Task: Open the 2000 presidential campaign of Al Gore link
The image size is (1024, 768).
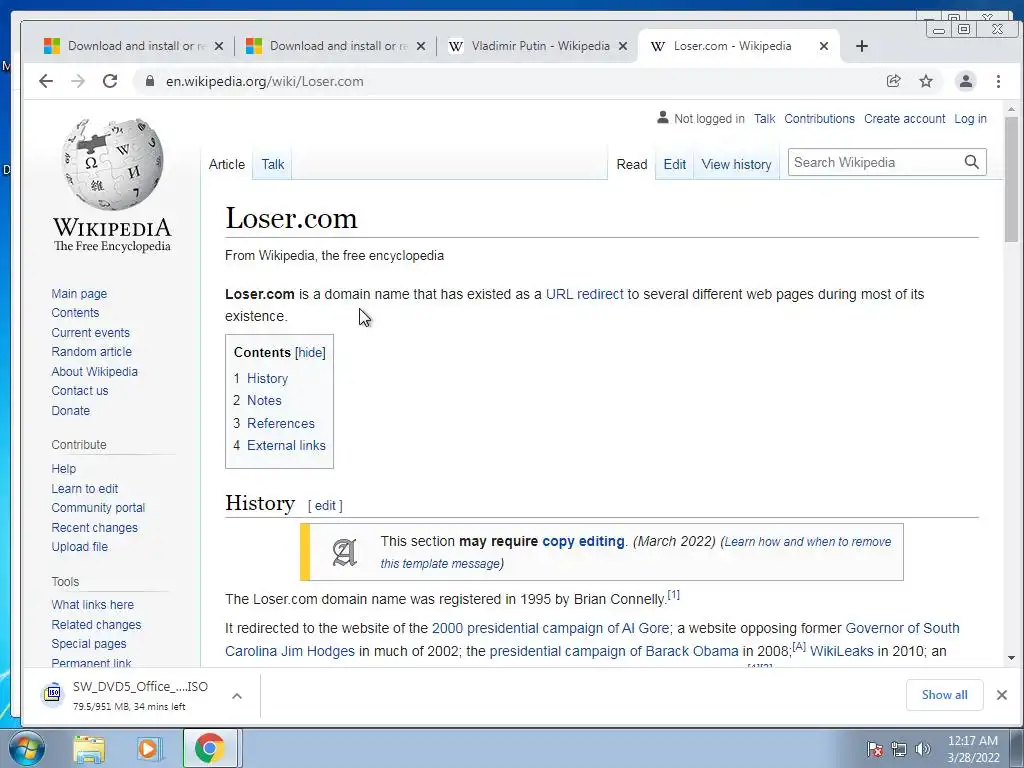Action: (550, 628)
